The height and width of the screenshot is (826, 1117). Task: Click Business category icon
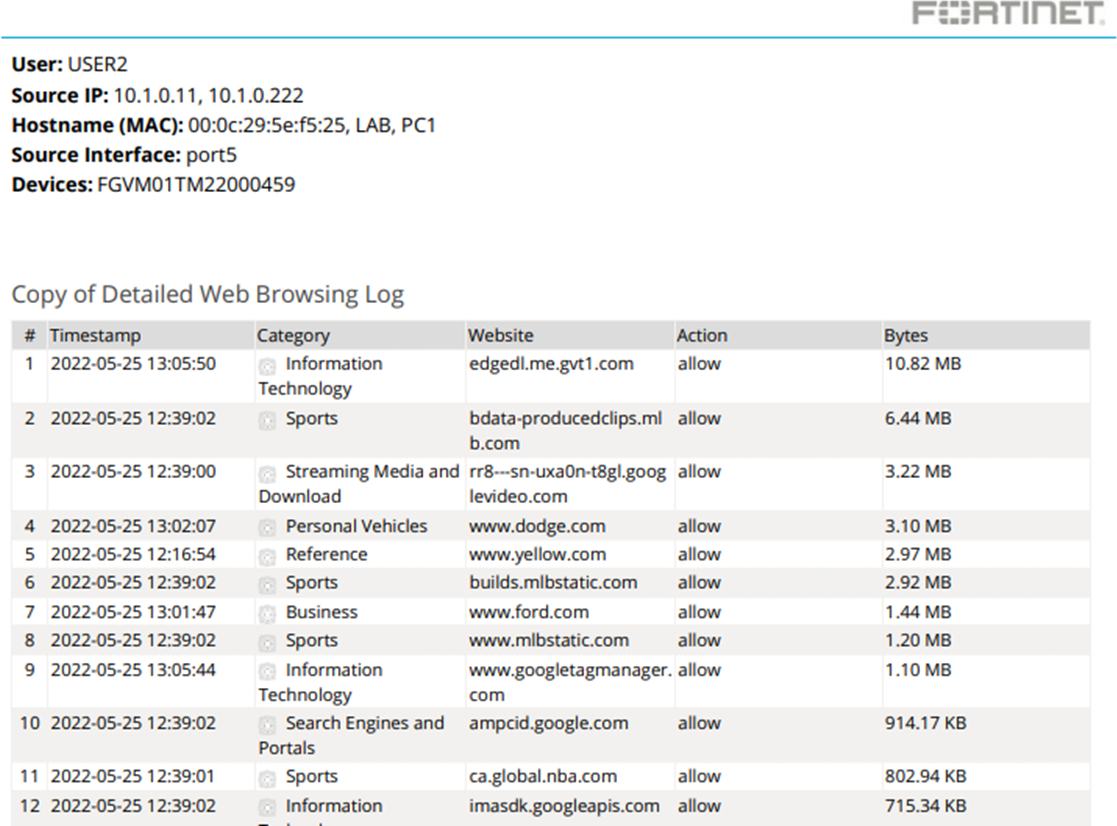click(267, 615)
